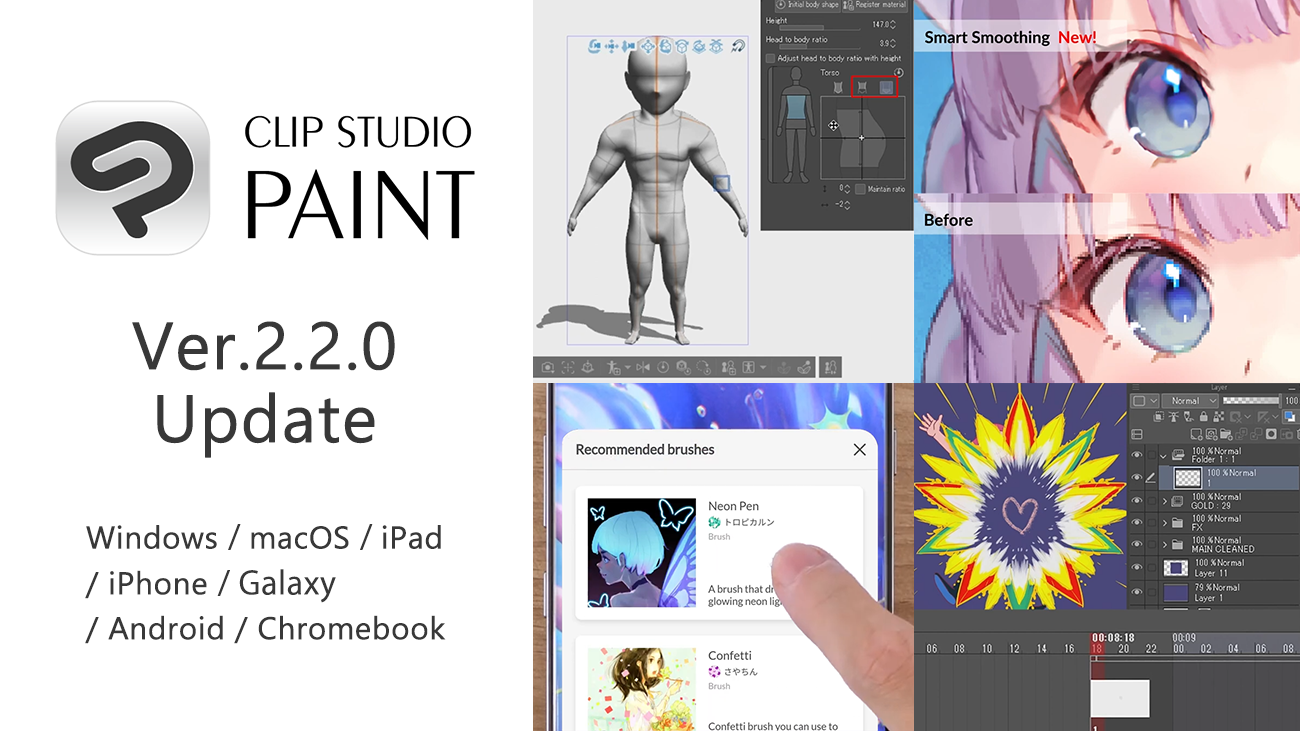The width and height of the screenshot is (1300, 731).
Task: Click the flip pose horizontally icon
Action: [643, 367]
